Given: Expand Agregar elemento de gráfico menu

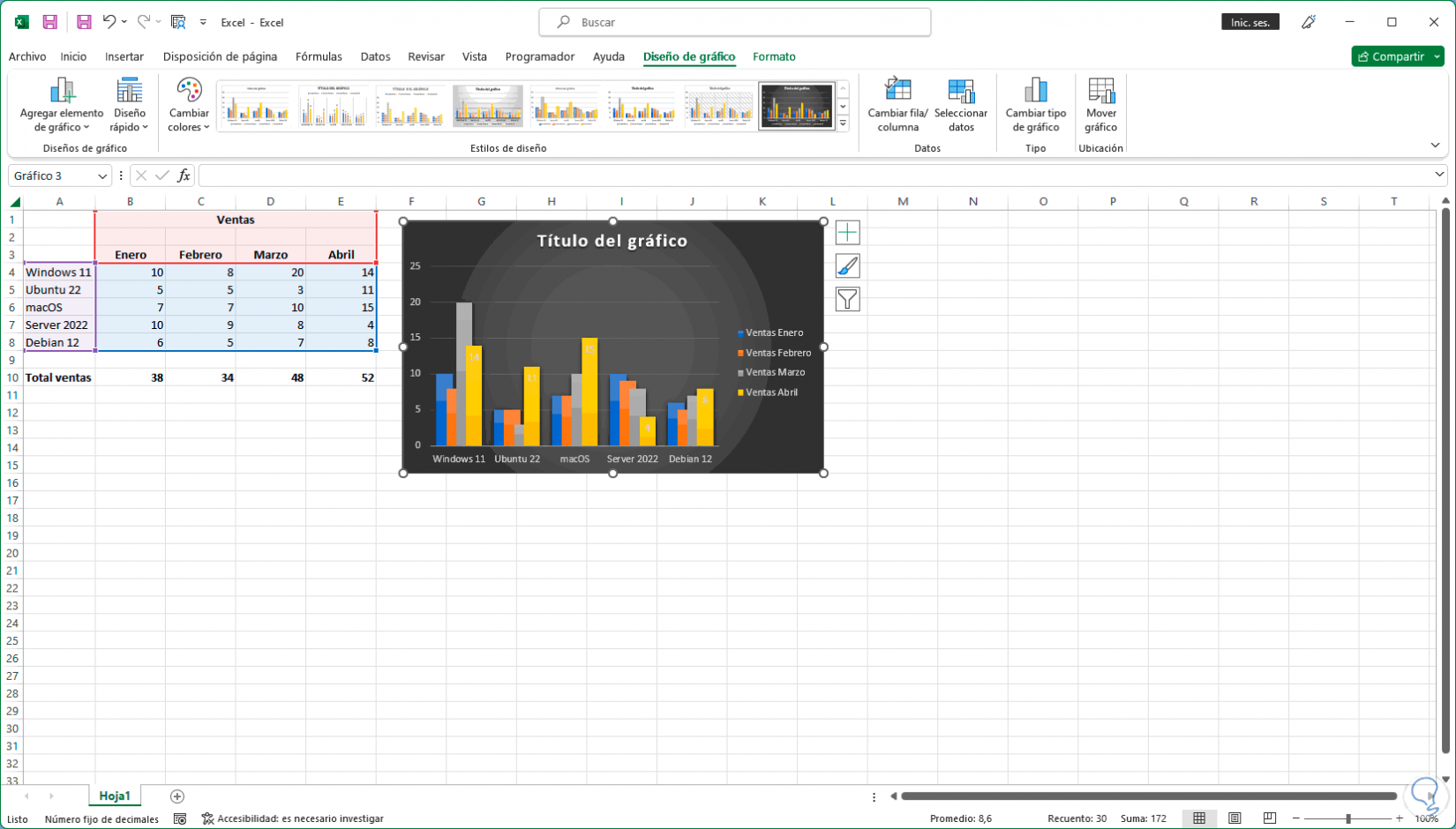Looking at the screenshot, I should tap(62, 105).
